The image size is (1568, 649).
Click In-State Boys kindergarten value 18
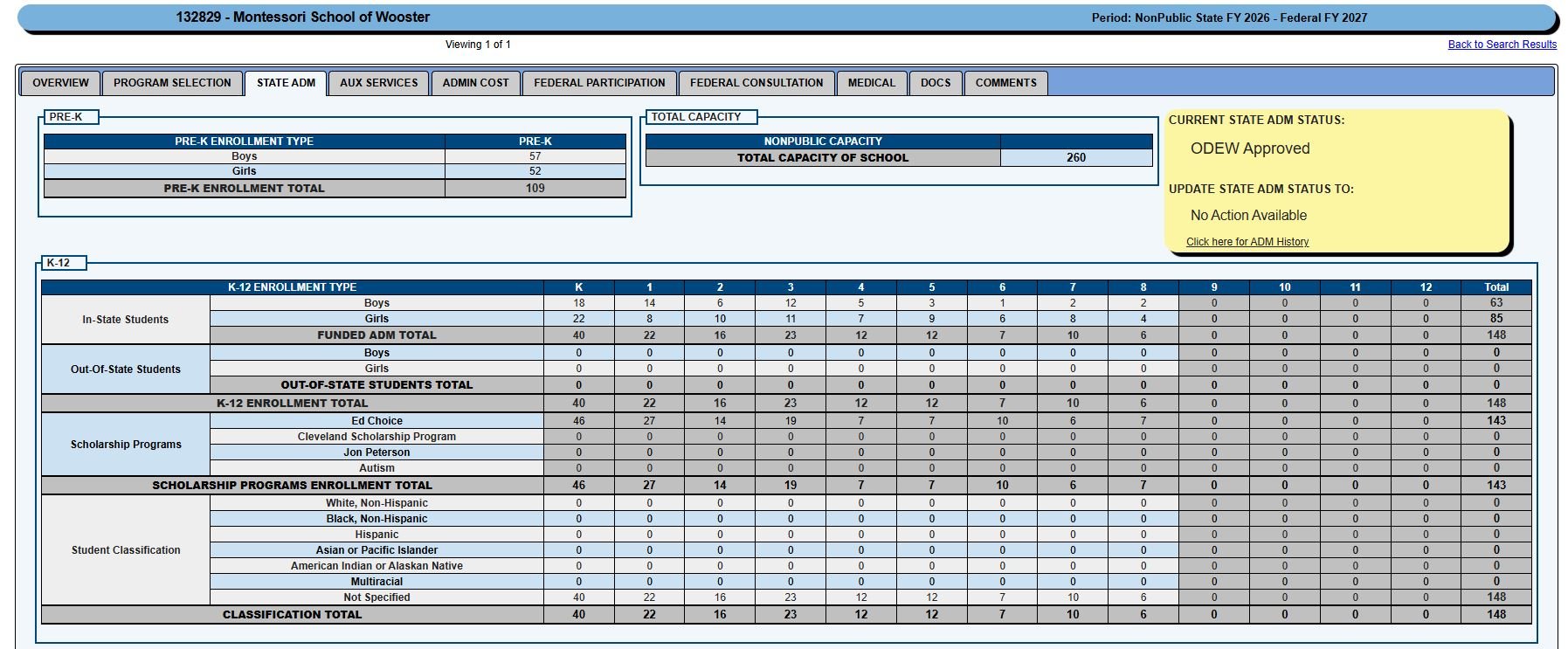point(578,303)
